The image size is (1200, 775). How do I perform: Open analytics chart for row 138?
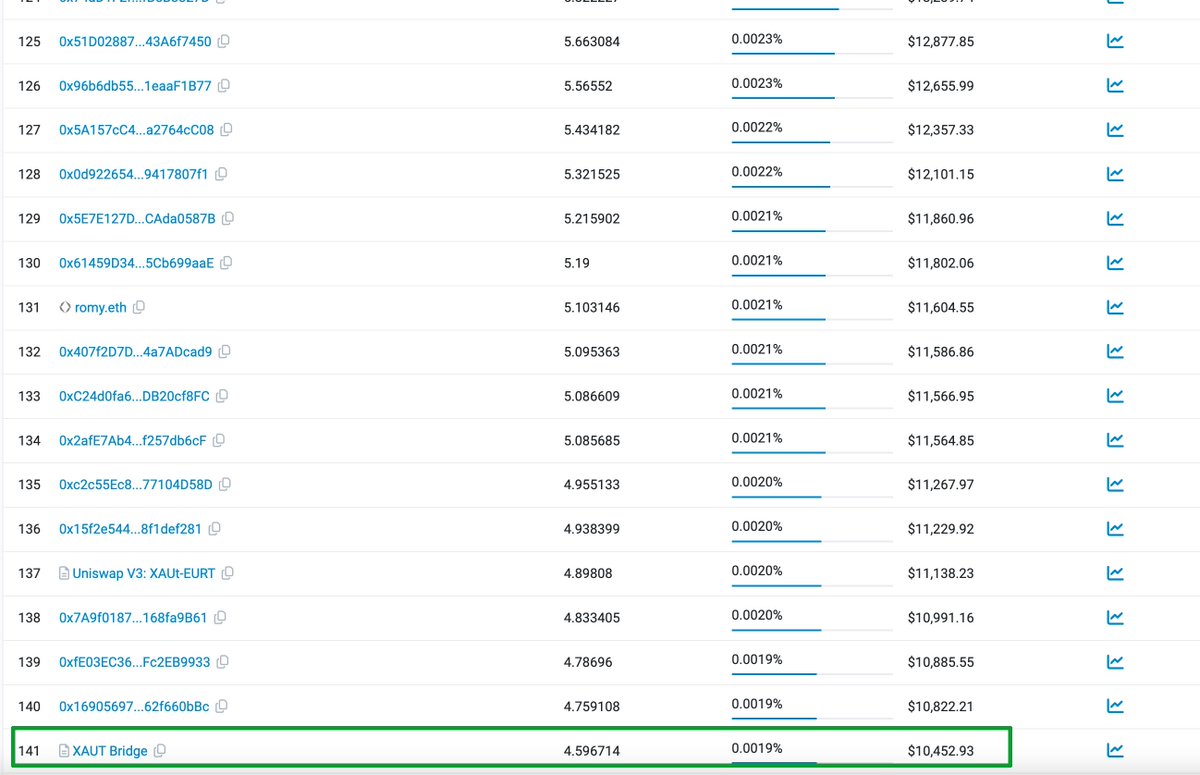(x=1115, y=618)
